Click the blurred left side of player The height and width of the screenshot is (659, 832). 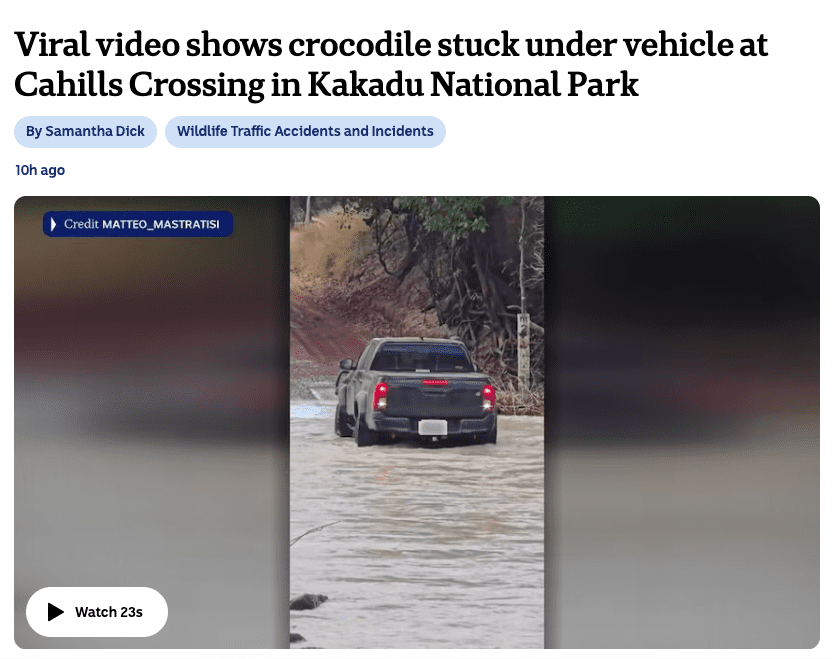[152, 422]
